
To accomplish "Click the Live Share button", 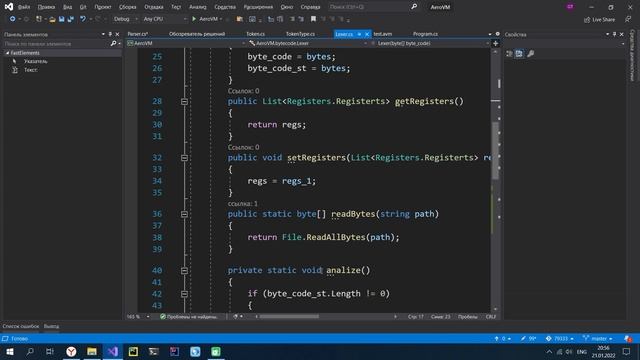I will (x=599, y=19).
